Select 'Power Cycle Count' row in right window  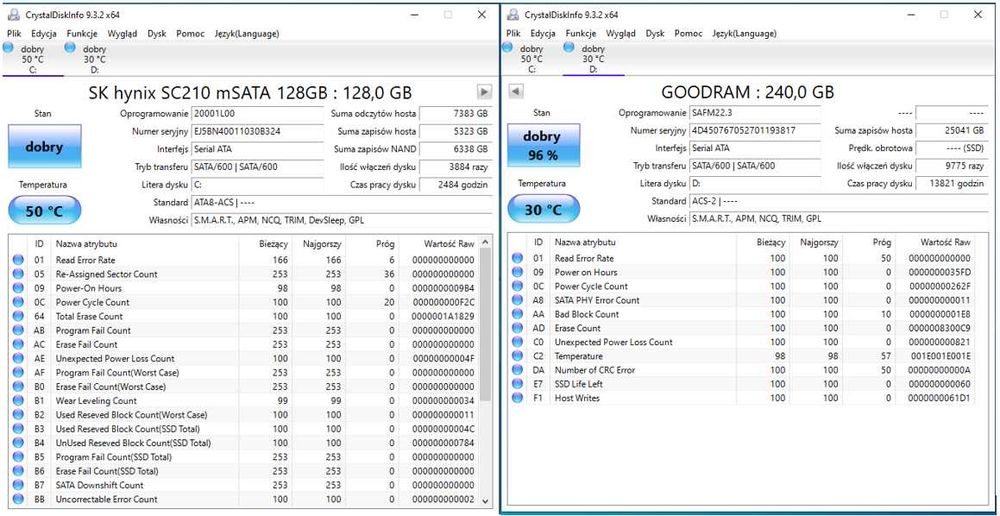[743, 286]
